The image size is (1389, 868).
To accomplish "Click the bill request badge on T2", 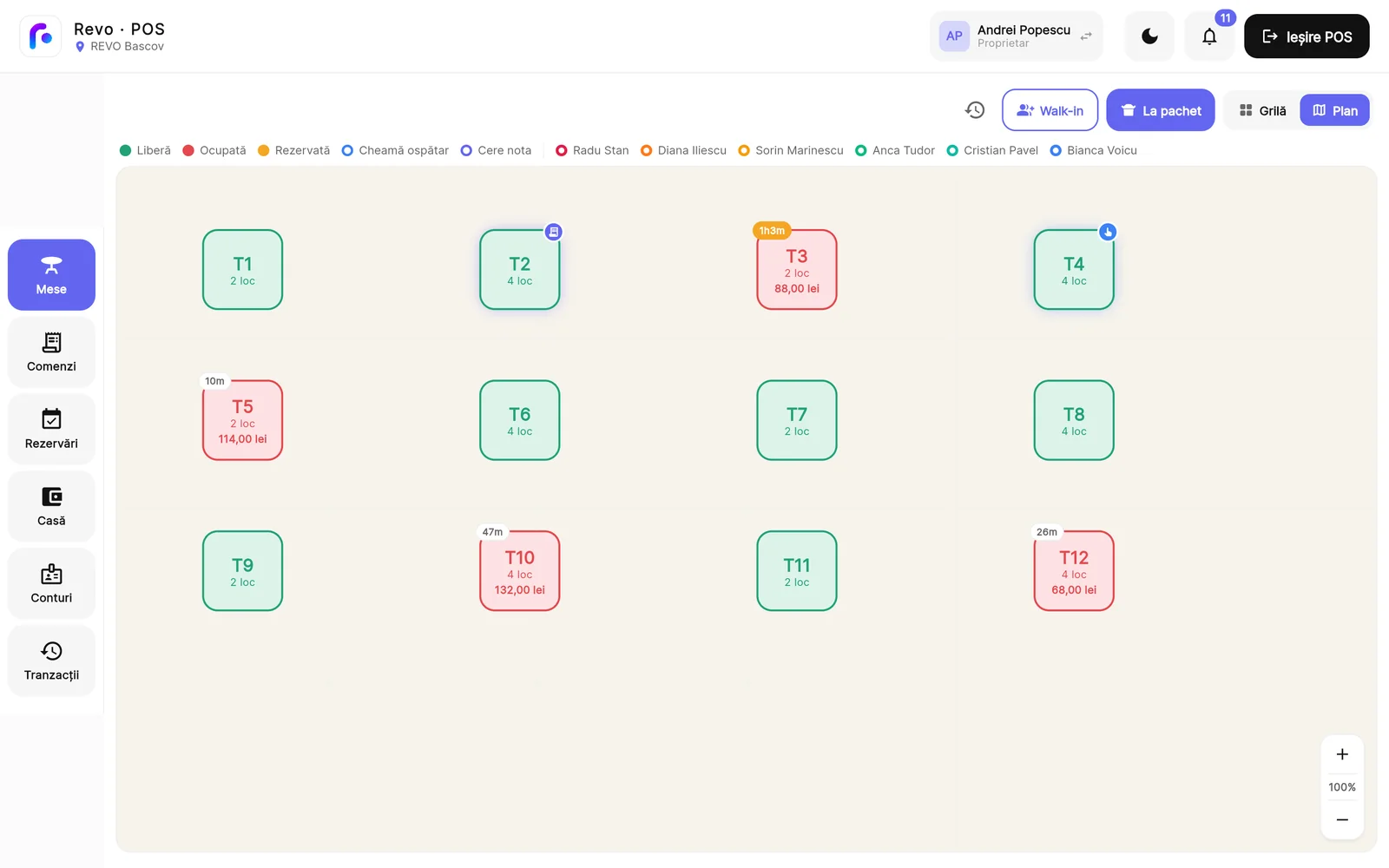I will (x=554, y=232).
